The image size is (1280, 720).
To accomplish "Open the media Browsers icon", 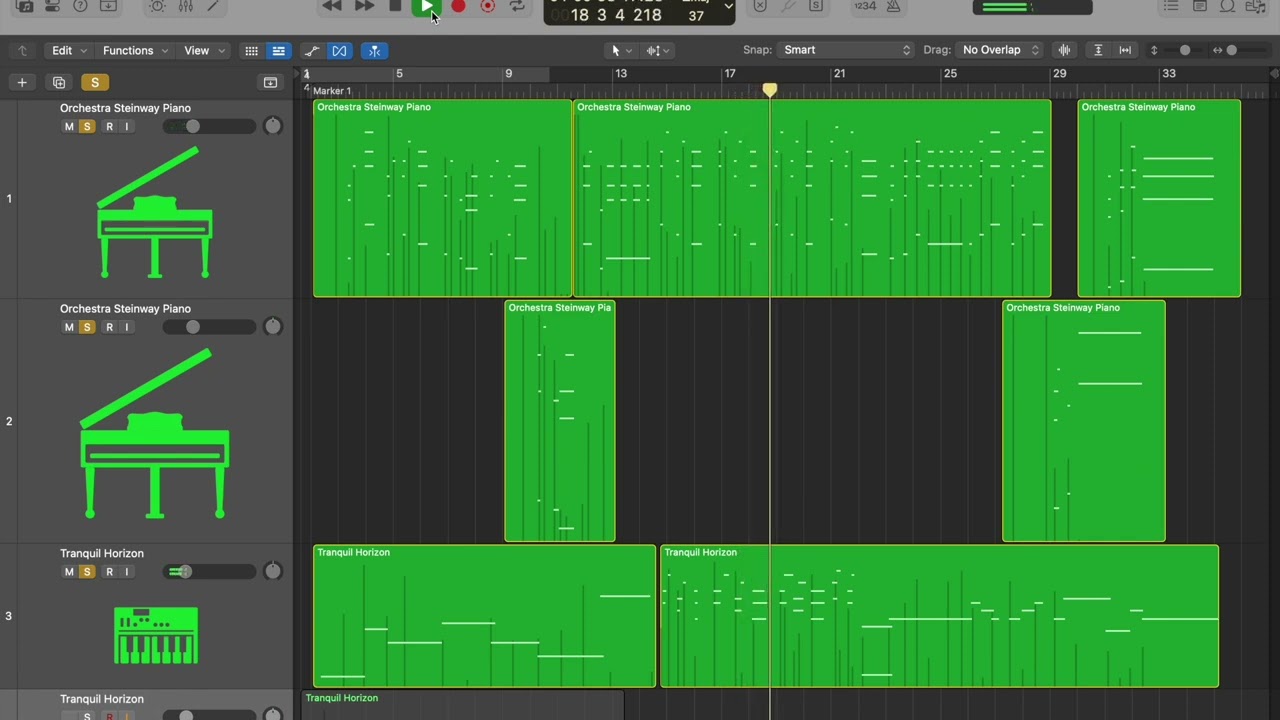I will (1255, 6).
